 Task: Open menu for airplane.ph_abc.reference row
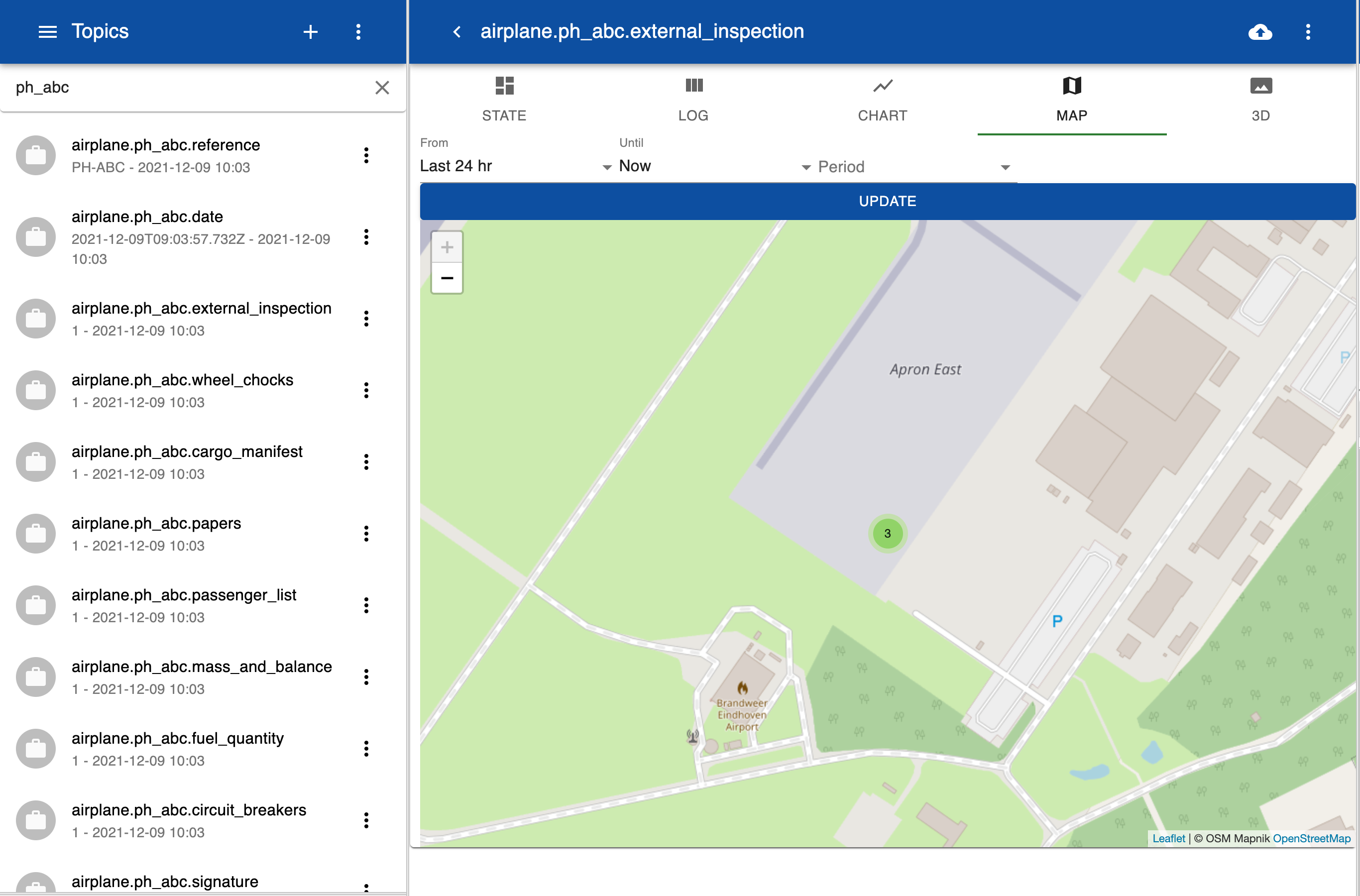pos(366,155)
